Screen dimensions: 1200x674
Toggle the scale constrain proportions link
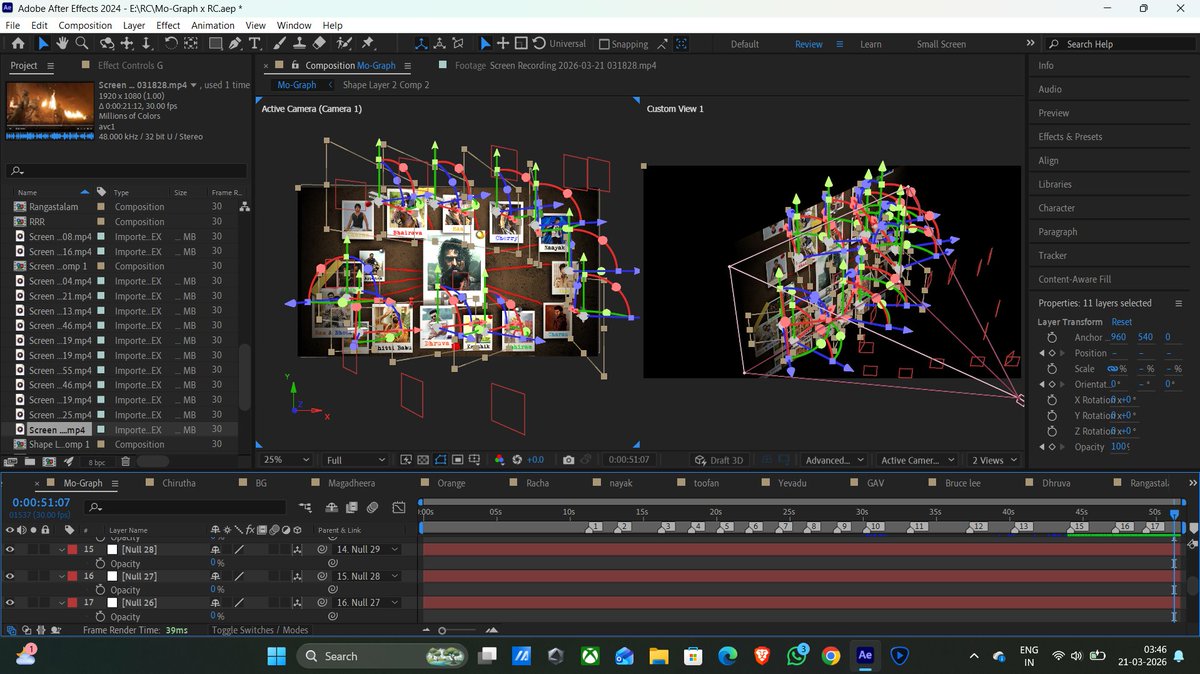[1112, 369]
